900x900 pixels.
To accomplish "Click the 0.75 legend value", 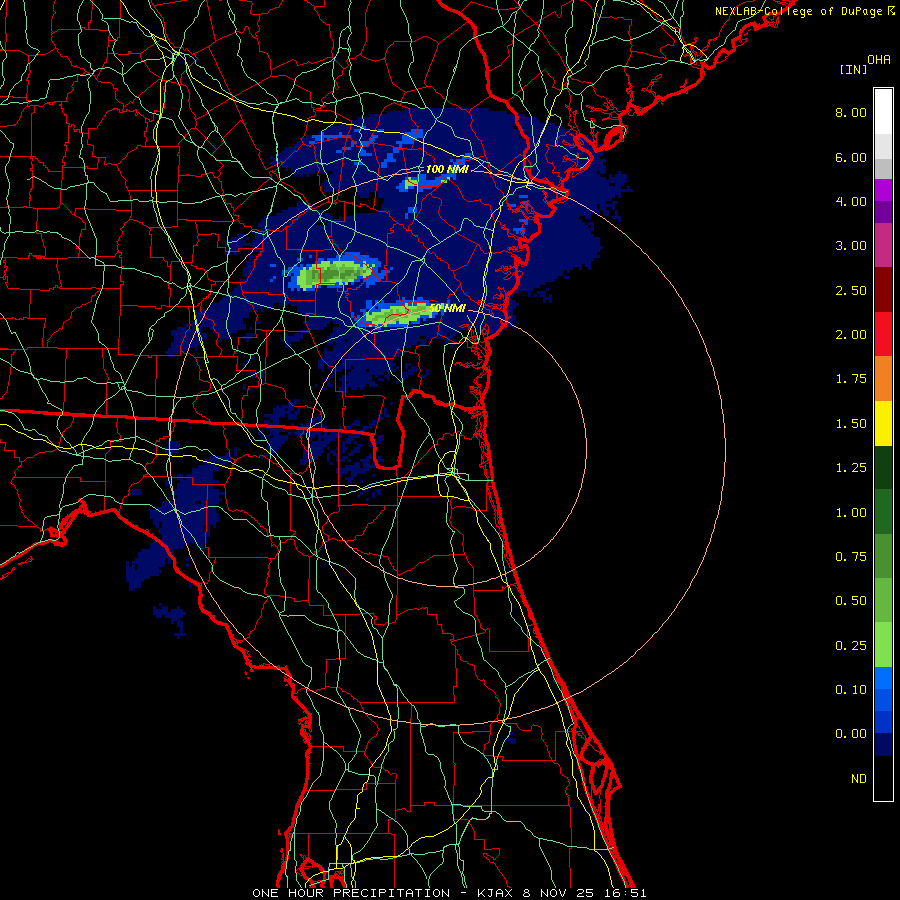I will tap(851, 557).
